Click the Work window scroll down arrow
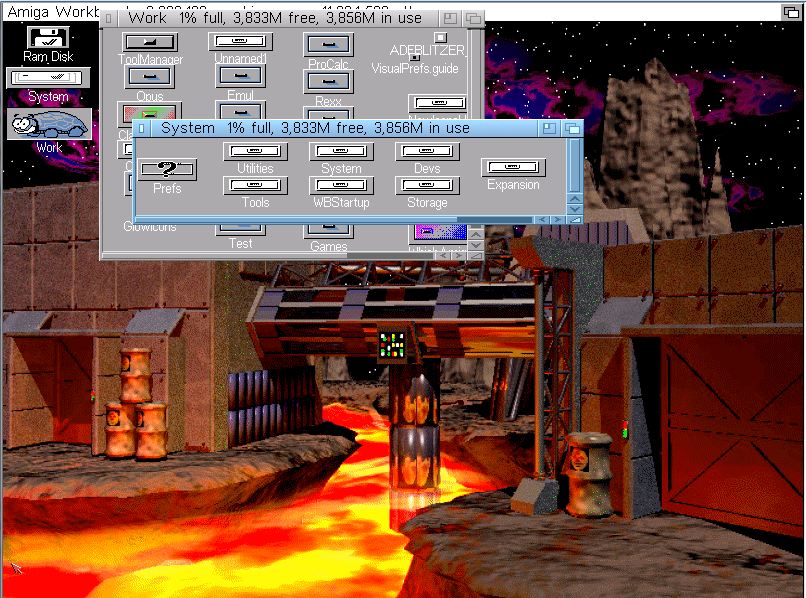The image size is (806, 598). pos(476,245)
